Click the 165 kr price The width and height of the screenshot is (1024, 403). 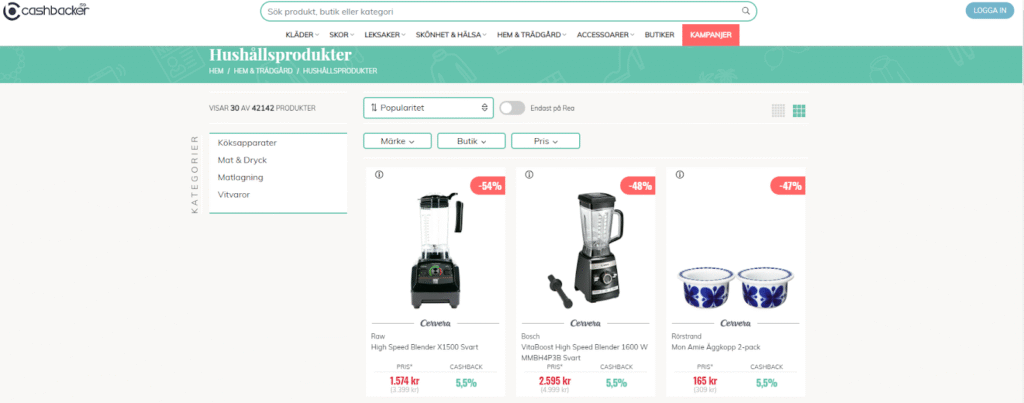tap(705, 381)
